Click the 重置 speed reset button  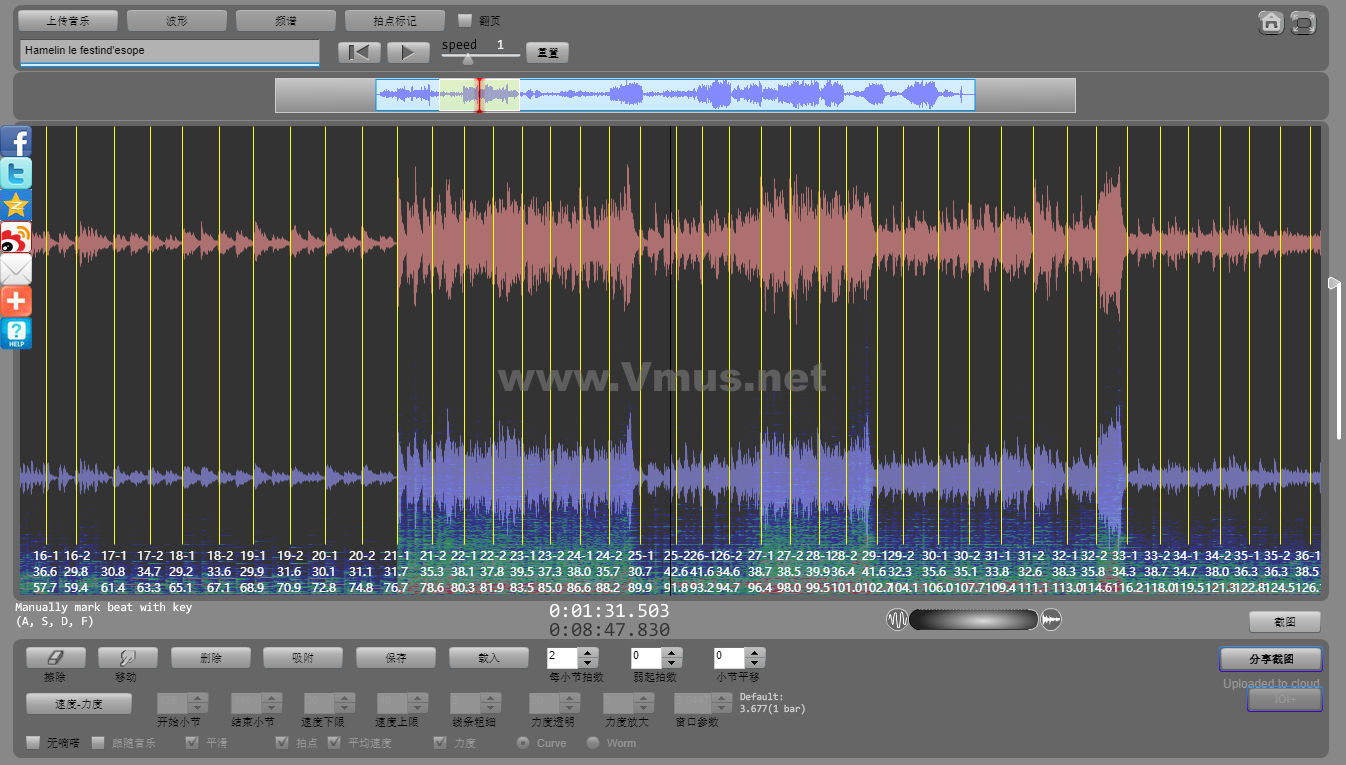pos(548,52)
